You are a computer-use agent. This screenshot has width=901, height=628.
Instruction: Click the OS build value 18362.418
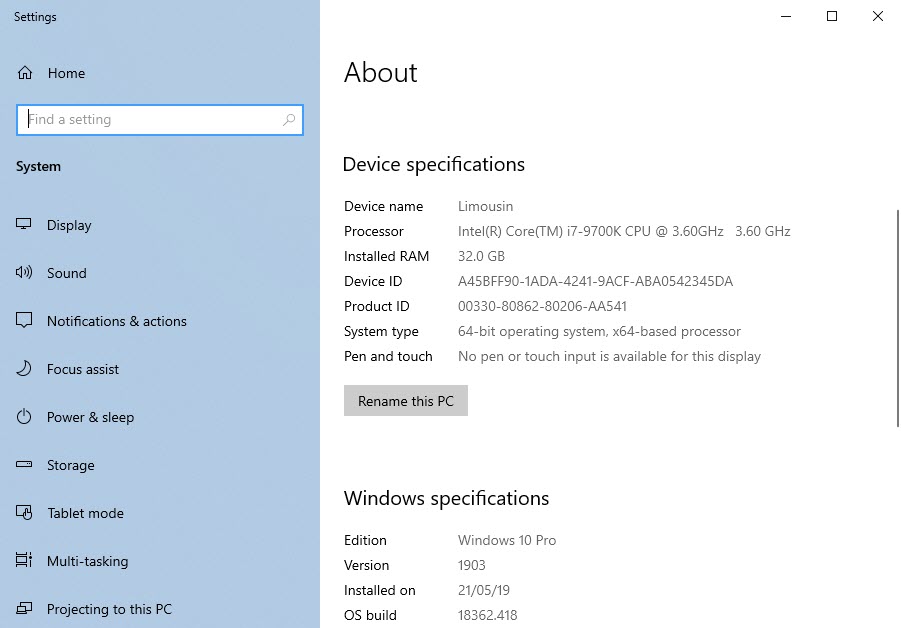click(x=487, y=615)
